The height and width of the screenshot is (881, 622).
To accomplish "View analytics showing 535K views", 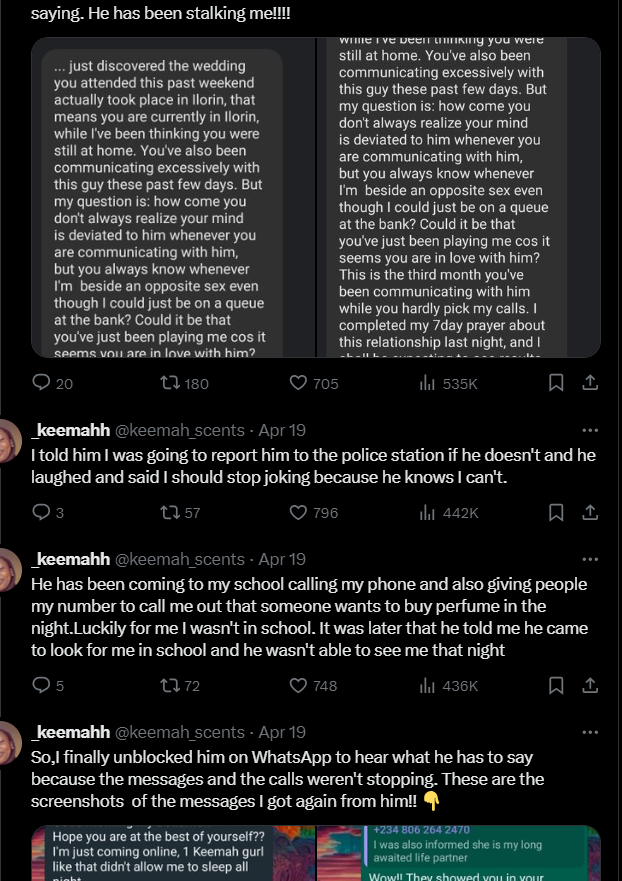I will pyautogui.click(x=428, y=383).
